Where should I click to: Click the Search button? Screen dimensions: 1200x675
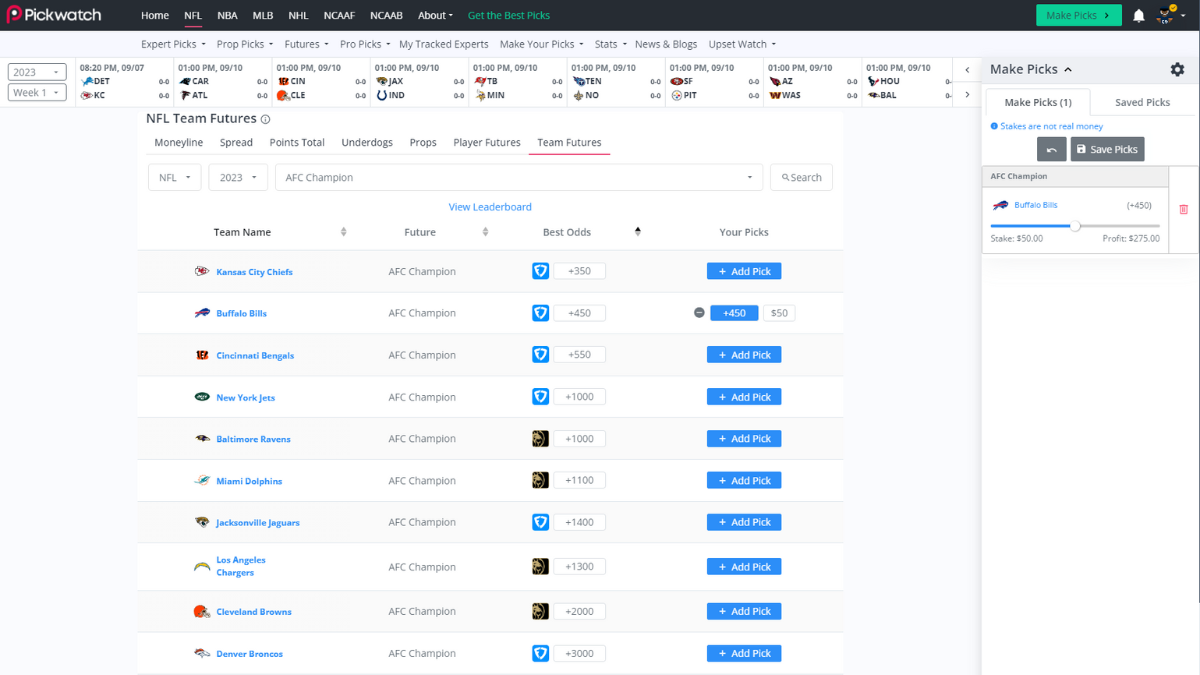click(x=801, y=177)
